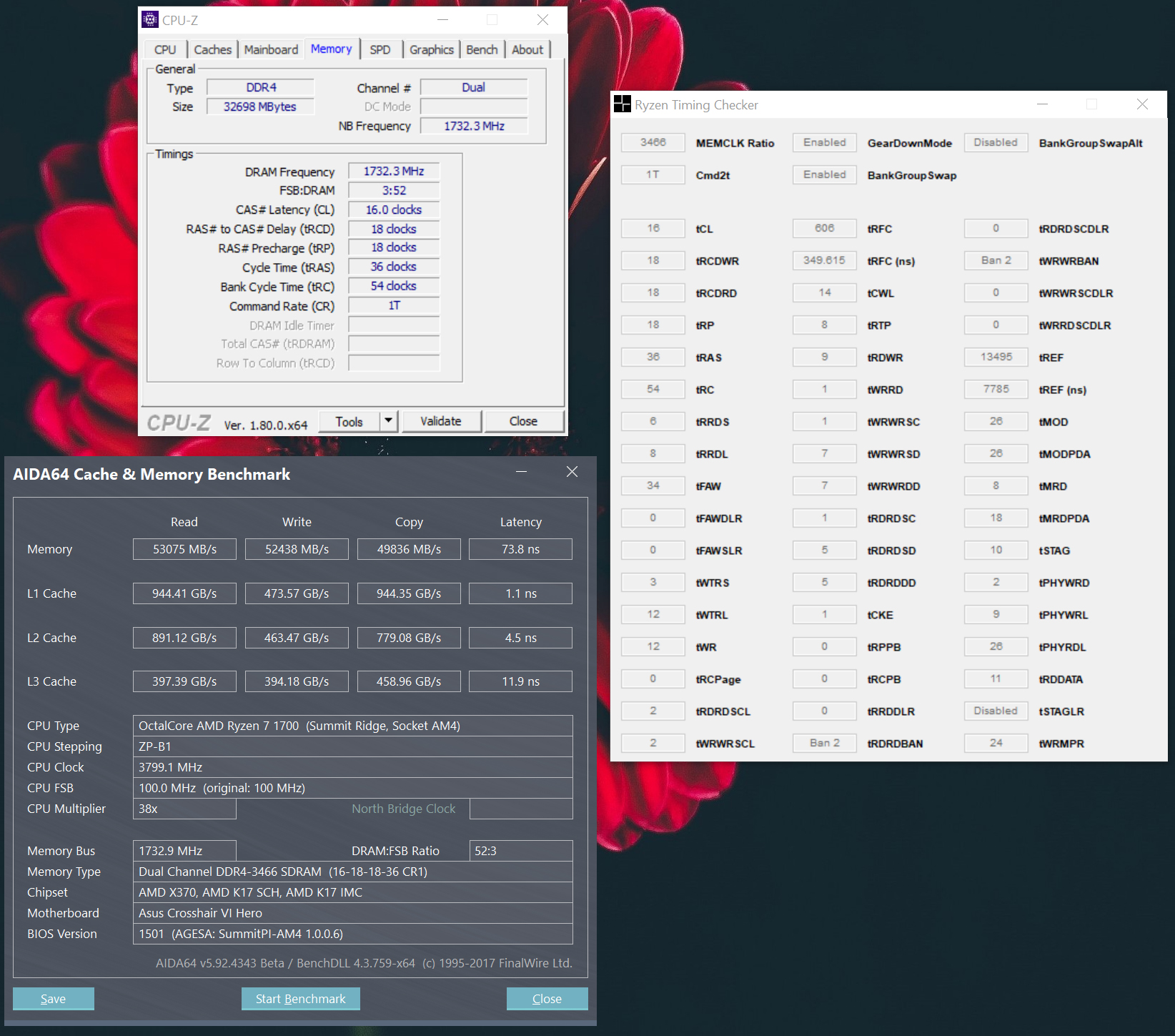Click the MEMCLK Ratio value 3466
Viewport: 1175px width, 1036px height.
click(653, 142)
